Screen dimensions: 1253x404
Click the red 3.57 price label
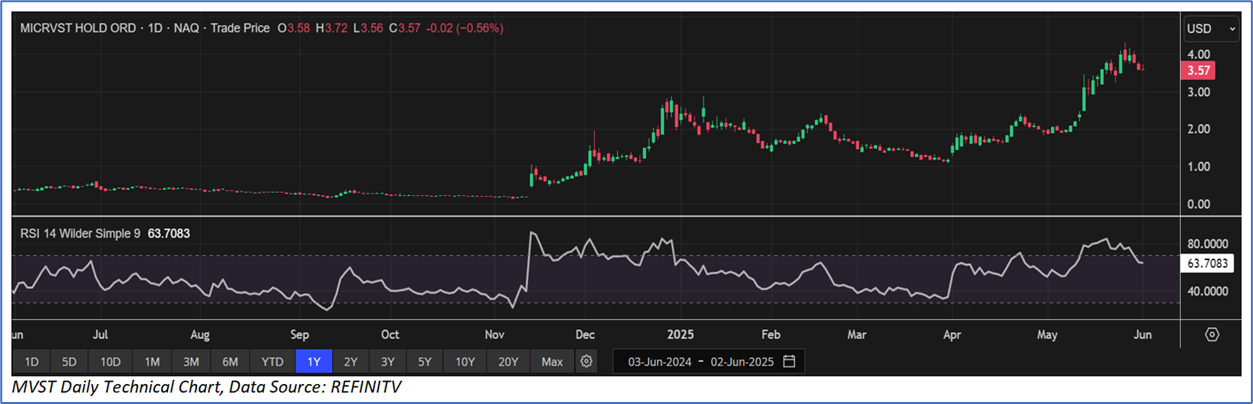[1196, 70]
